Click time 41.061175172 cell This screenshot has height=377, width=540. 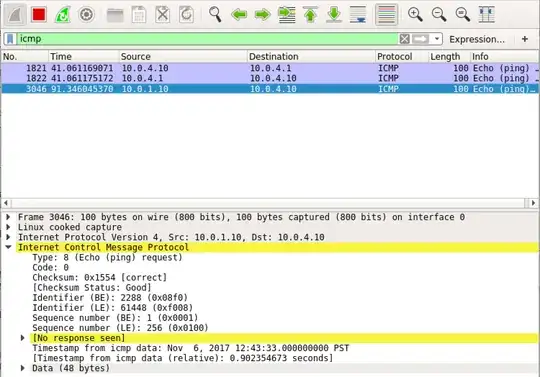(82, 78)
